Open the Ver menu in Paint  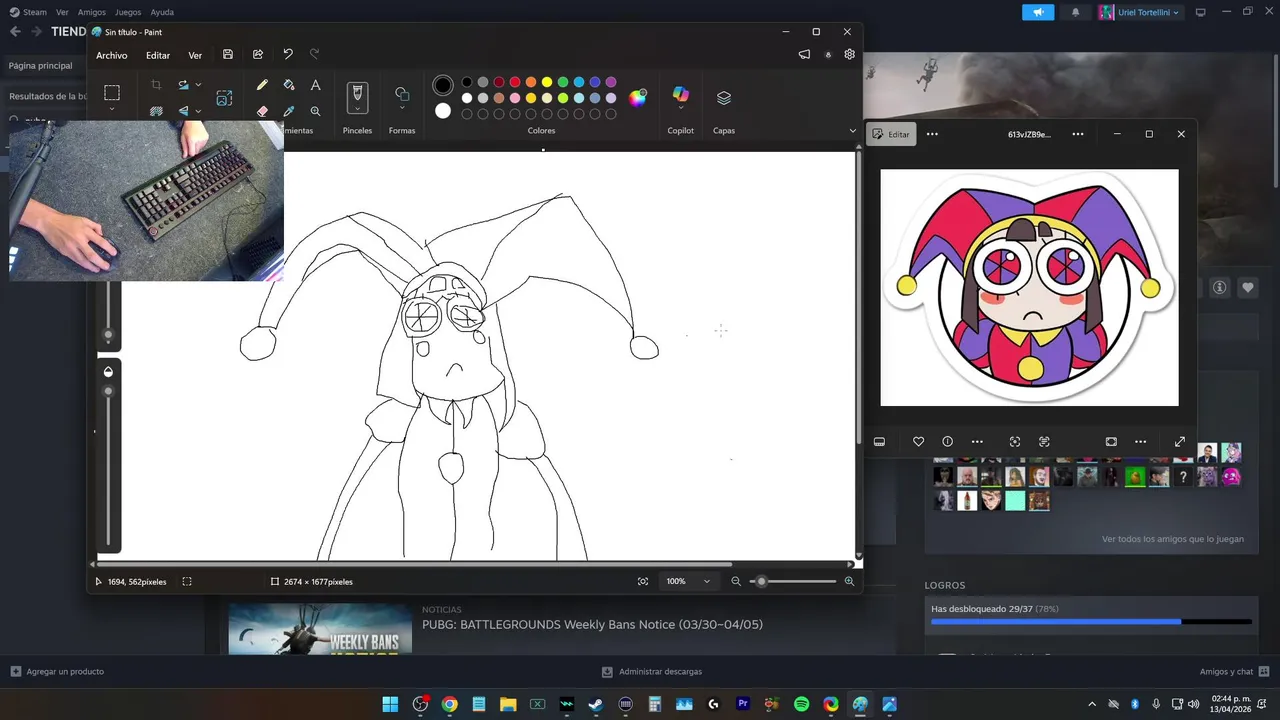195,55
